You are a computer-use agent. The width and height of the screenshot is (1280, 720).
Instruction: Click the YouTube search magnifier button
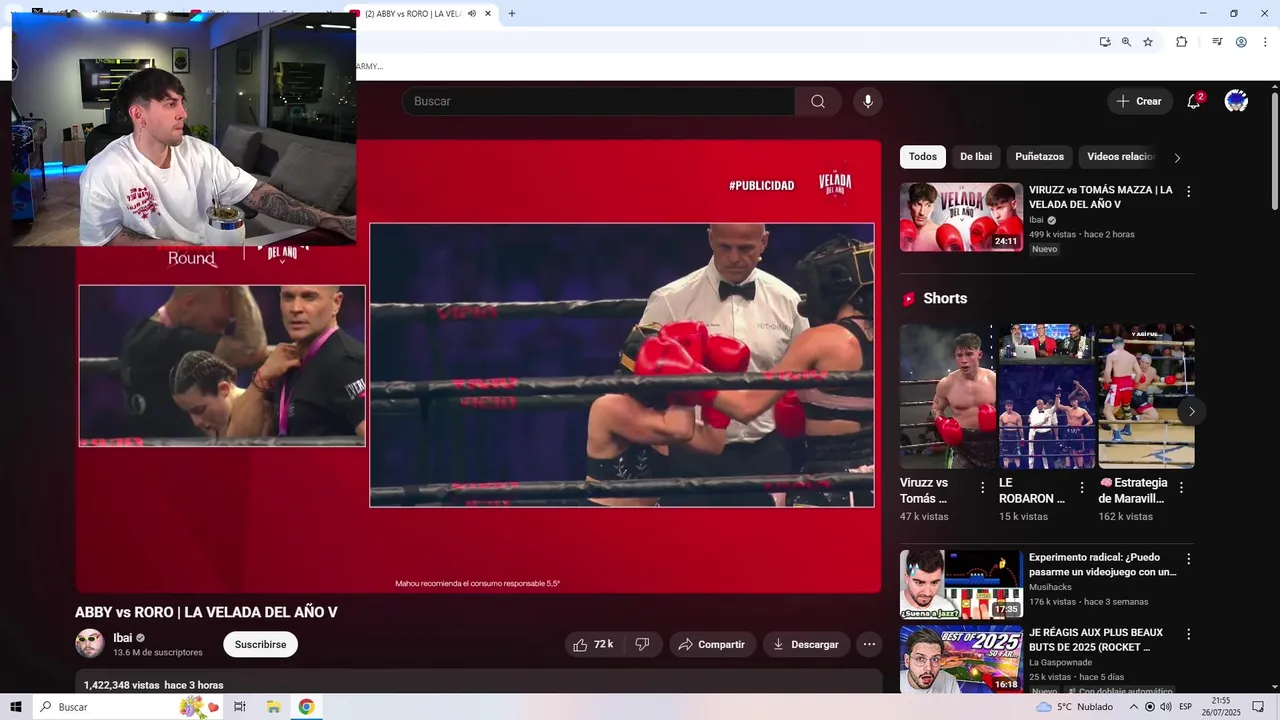(x=818, y=101)
